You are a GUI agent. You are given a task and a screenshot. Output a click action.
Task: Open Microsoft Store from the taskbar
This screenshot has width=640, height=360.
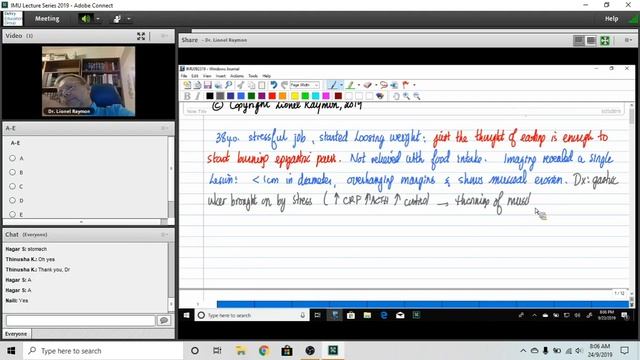[x=287, y=351]
